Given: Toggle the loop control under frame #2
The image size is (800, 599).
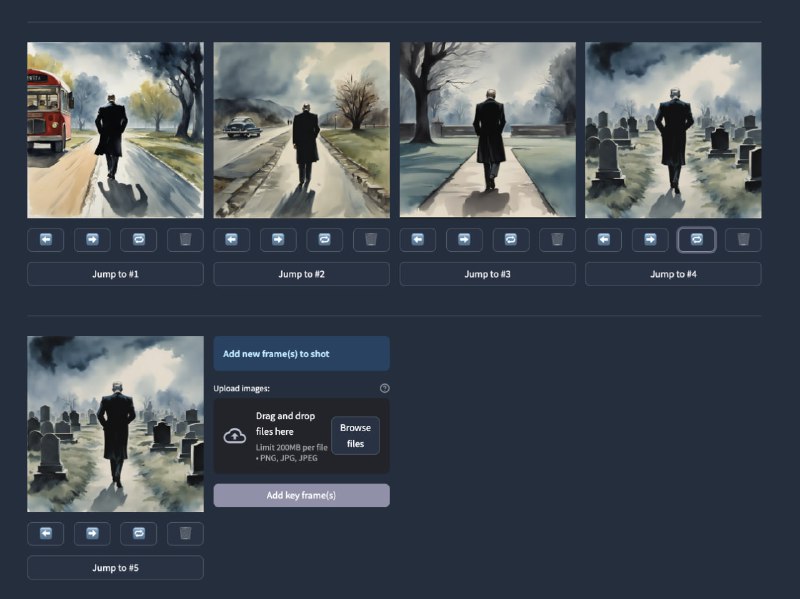Looking at the screenshot, I should click(x=324, y=240).
